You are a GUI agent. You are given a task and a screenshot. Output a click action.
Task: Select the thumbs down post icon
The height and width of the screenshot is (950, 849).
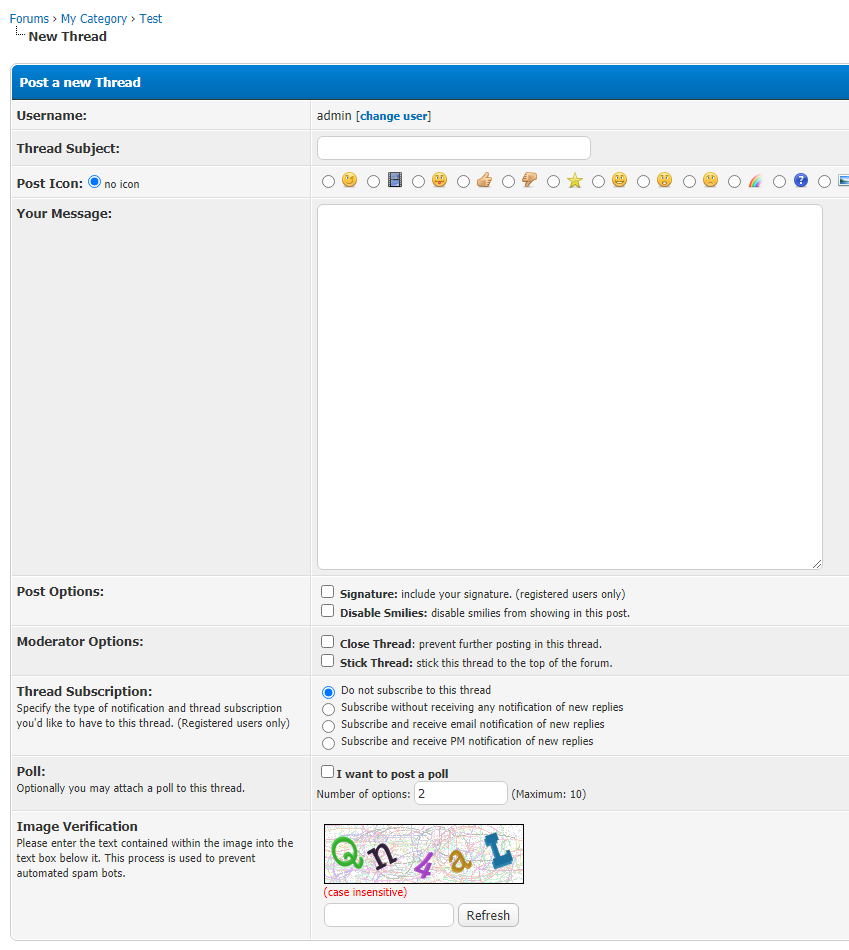508,182
